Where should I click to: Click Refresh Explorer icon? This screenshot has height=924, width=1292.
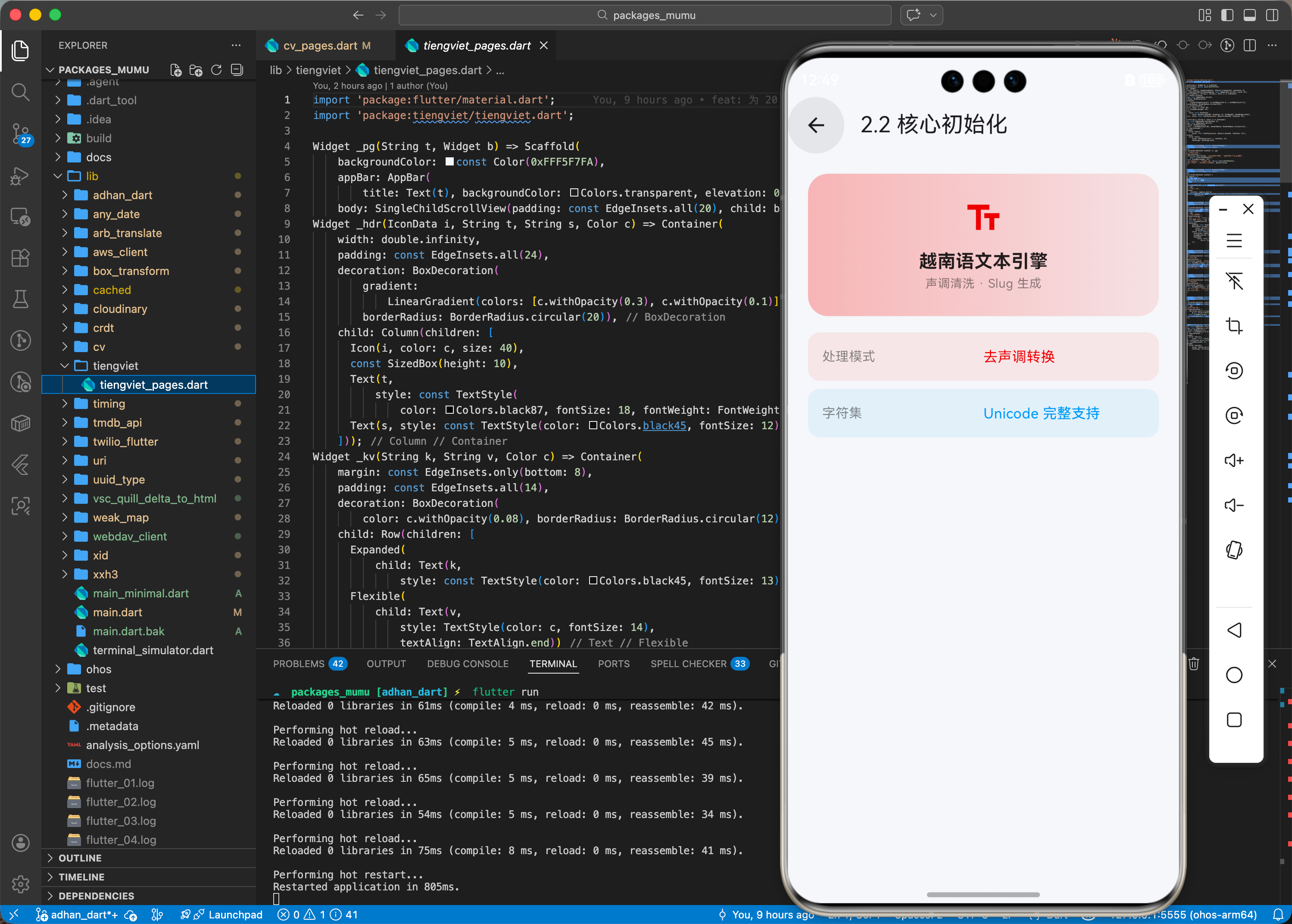click(216, 70)
